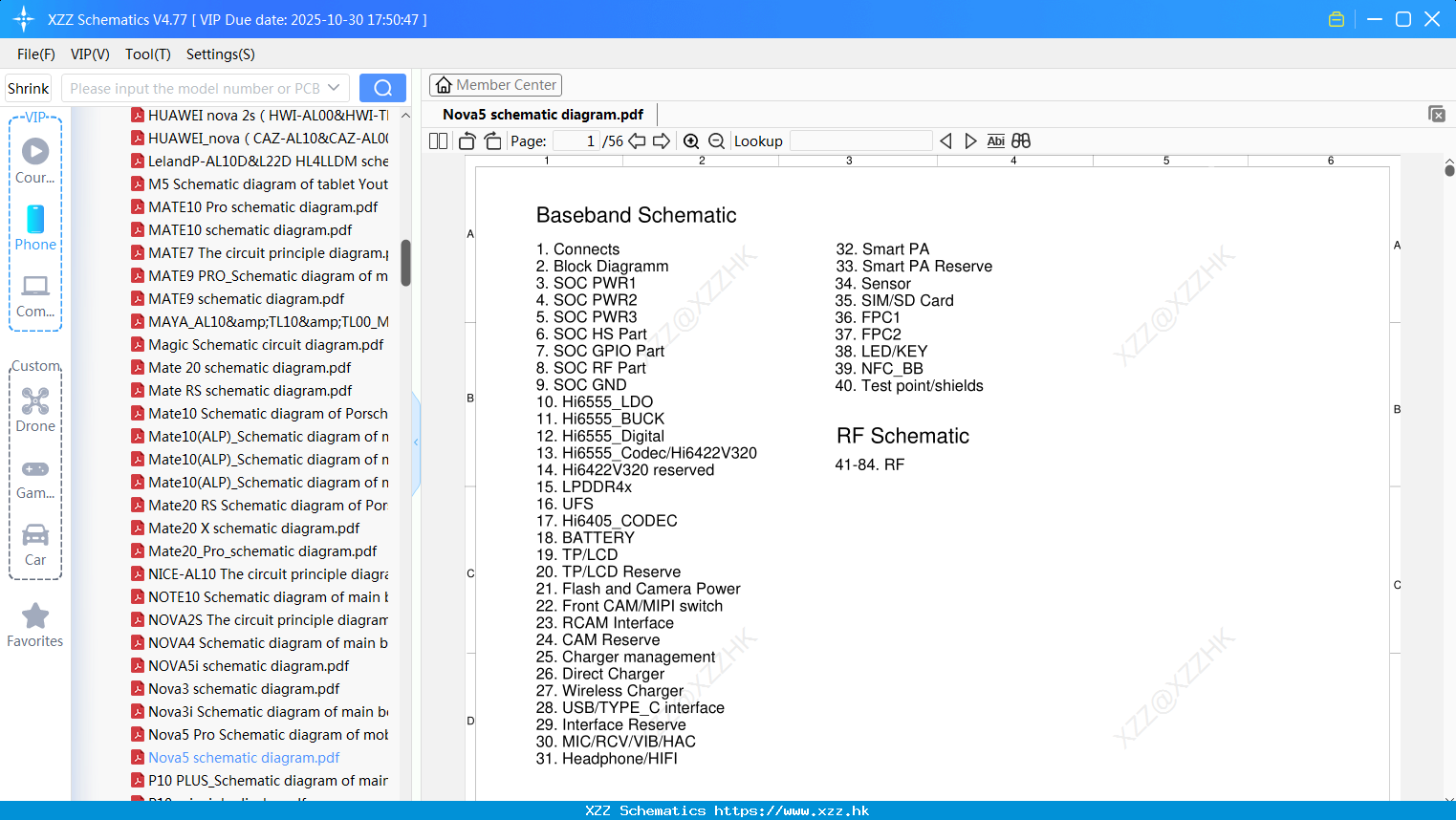Rotate page counterclockwise icon

[x=467, y=141]
